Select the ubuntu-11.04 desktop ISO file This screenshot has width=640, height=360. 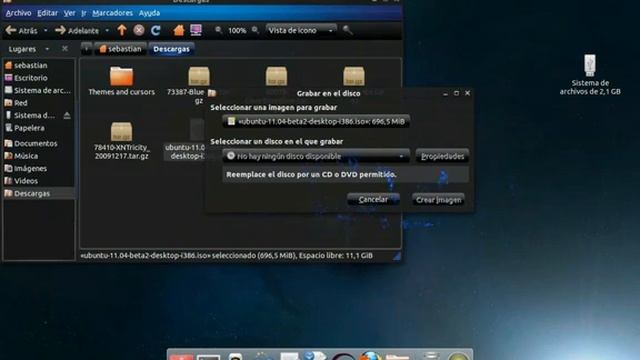[185, 141]
